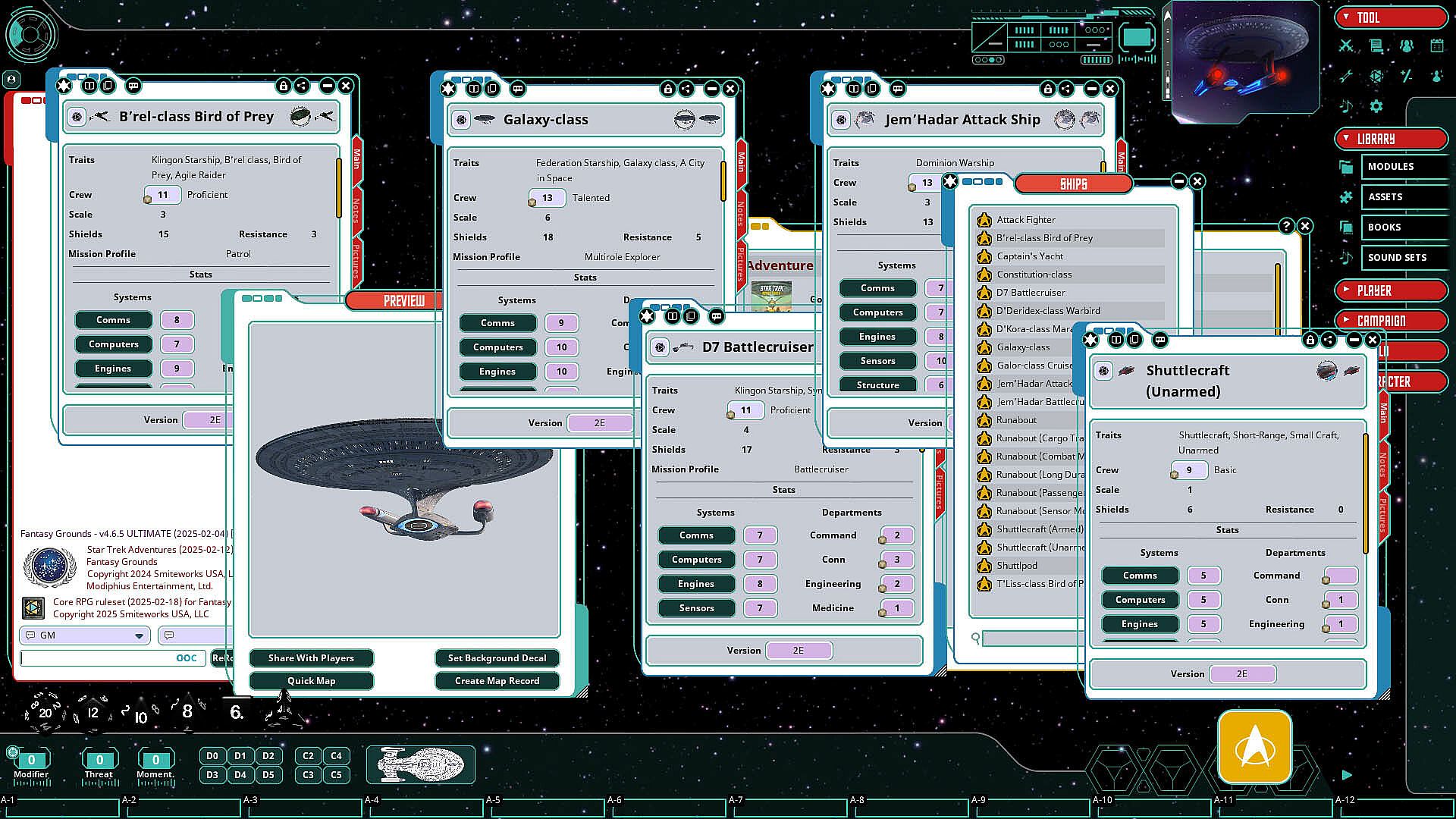Open the modifiers plus/minus tool icon
The height and width of the screenshot is (819, 1456).
(1407, 77)
